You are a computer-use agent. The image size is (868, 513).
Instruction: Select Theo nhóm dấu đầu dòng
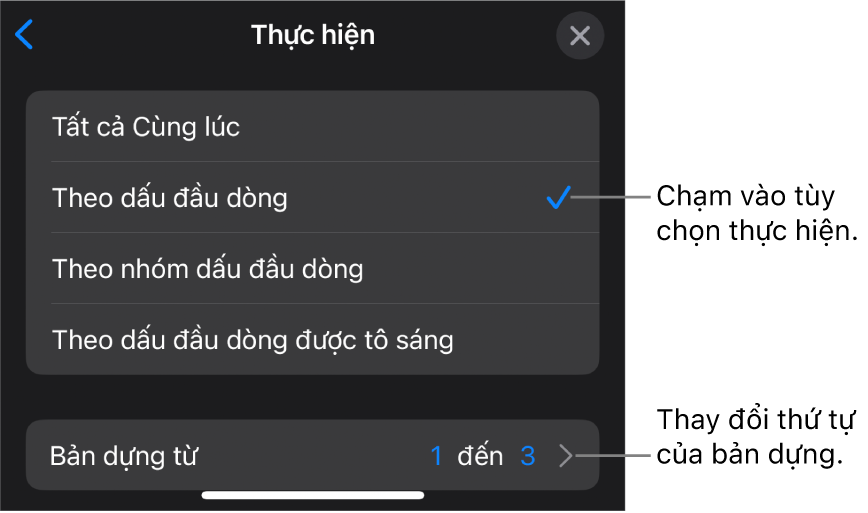pyautogui.click(x=208, y=269)
